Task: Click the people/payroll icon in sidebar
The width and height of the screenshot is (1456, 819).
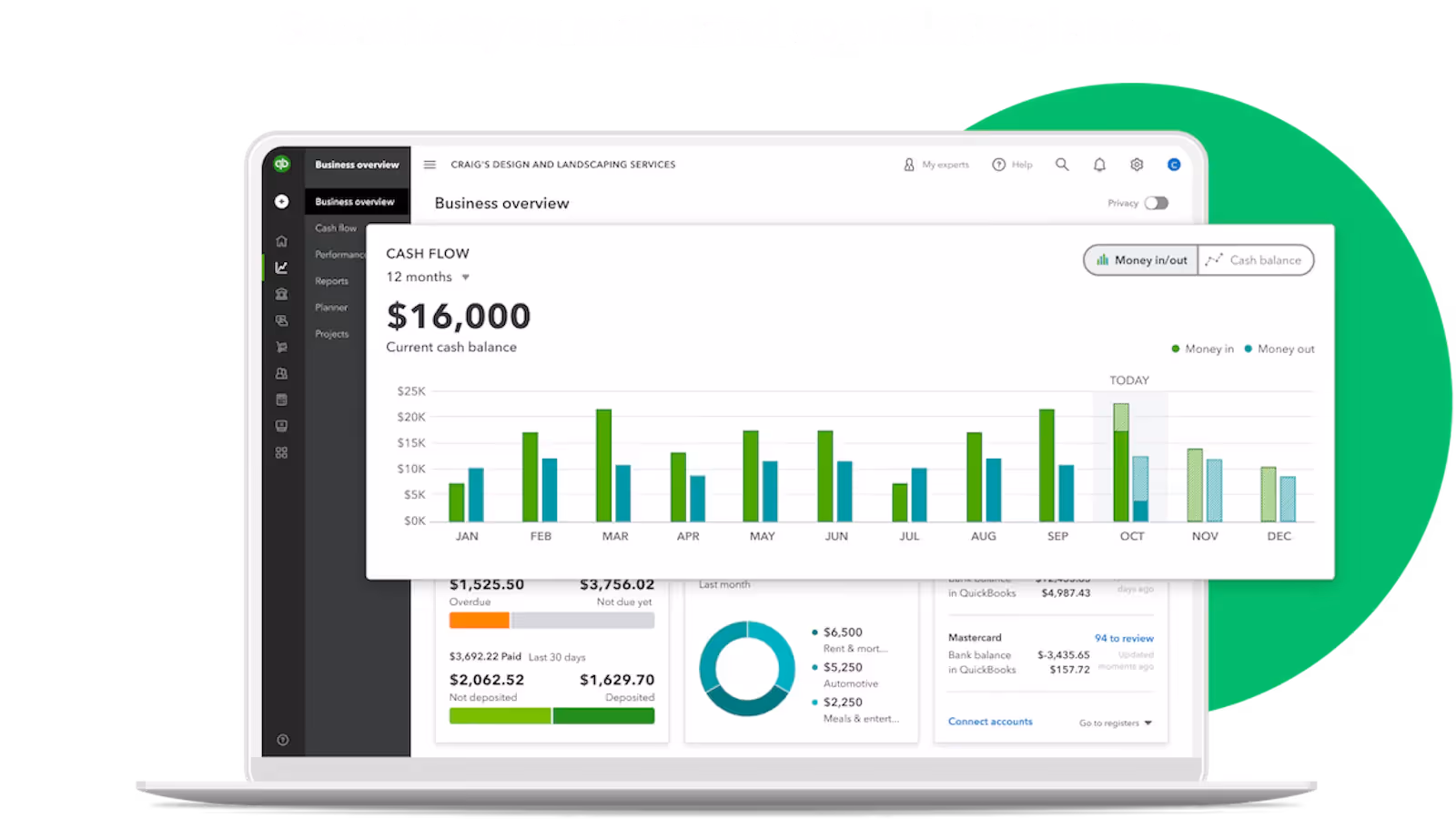Action: pos(282,373)
